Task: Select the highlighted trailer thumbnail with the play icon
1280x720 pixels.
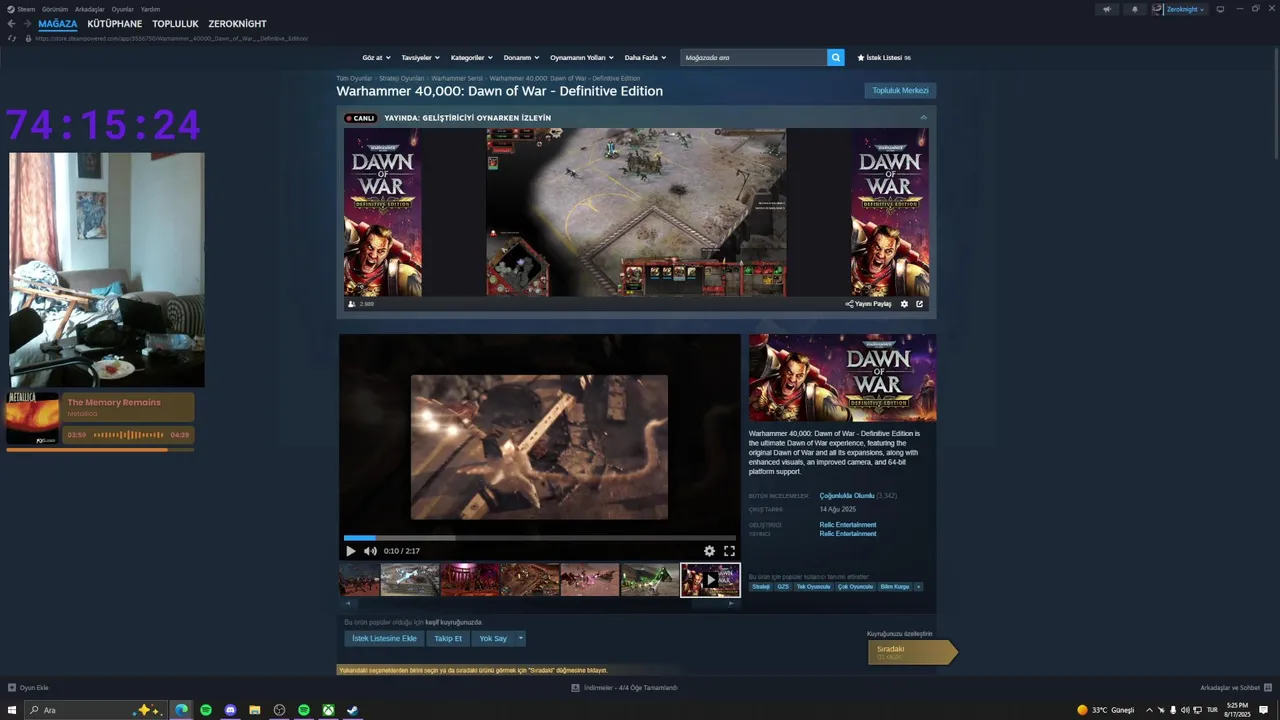Action: pos(710,580)
